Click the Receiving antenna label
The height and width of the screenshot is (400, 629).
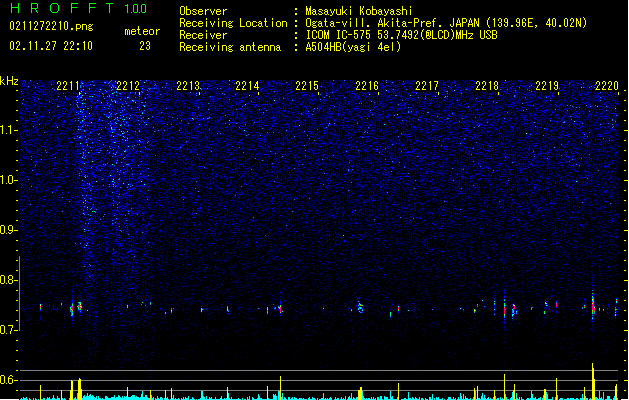click(x=230, y=47)
